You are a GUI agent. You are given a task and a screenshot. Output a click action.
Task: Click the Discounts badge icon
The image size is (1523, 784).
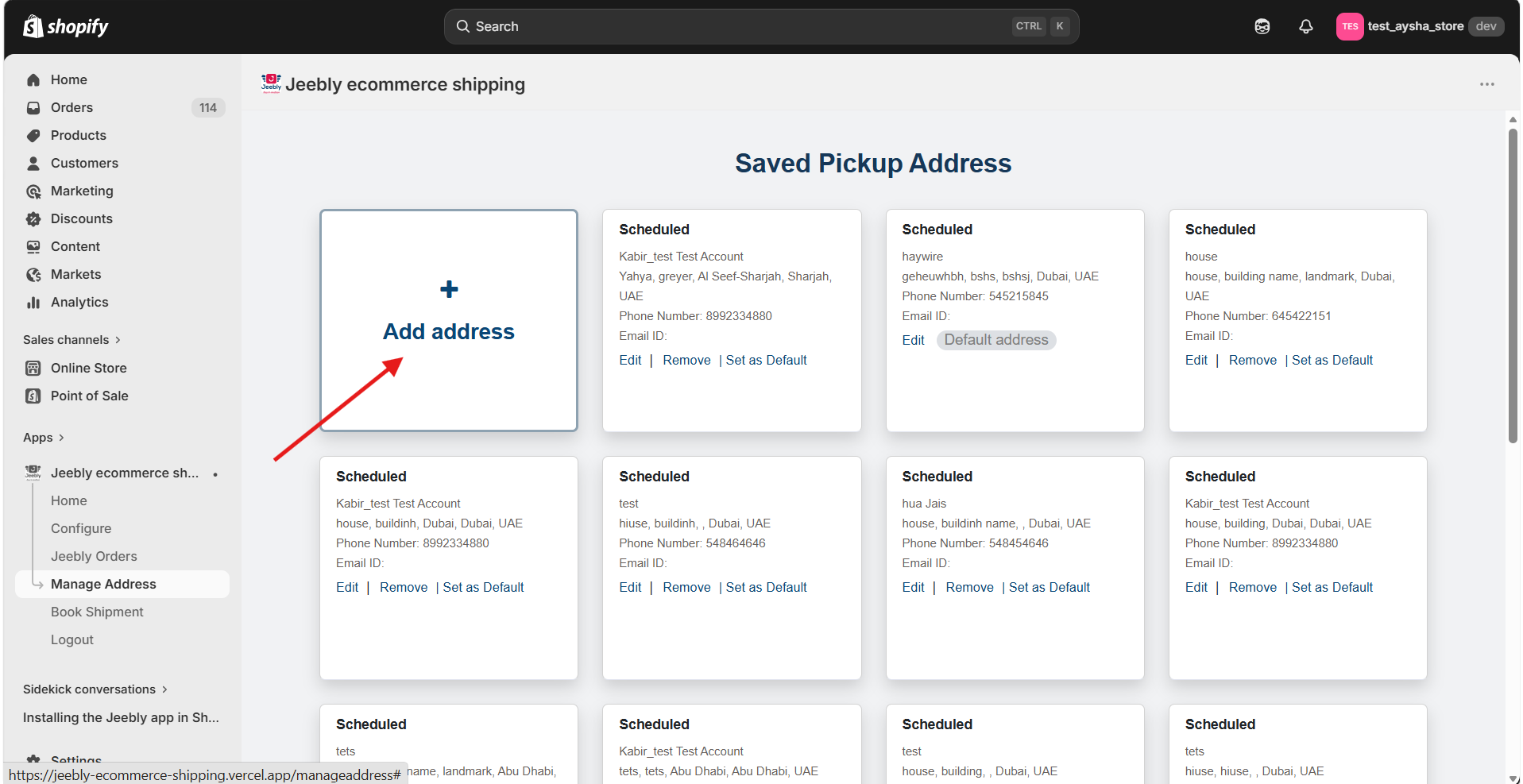pyautogui.click(x=33, y=218)
